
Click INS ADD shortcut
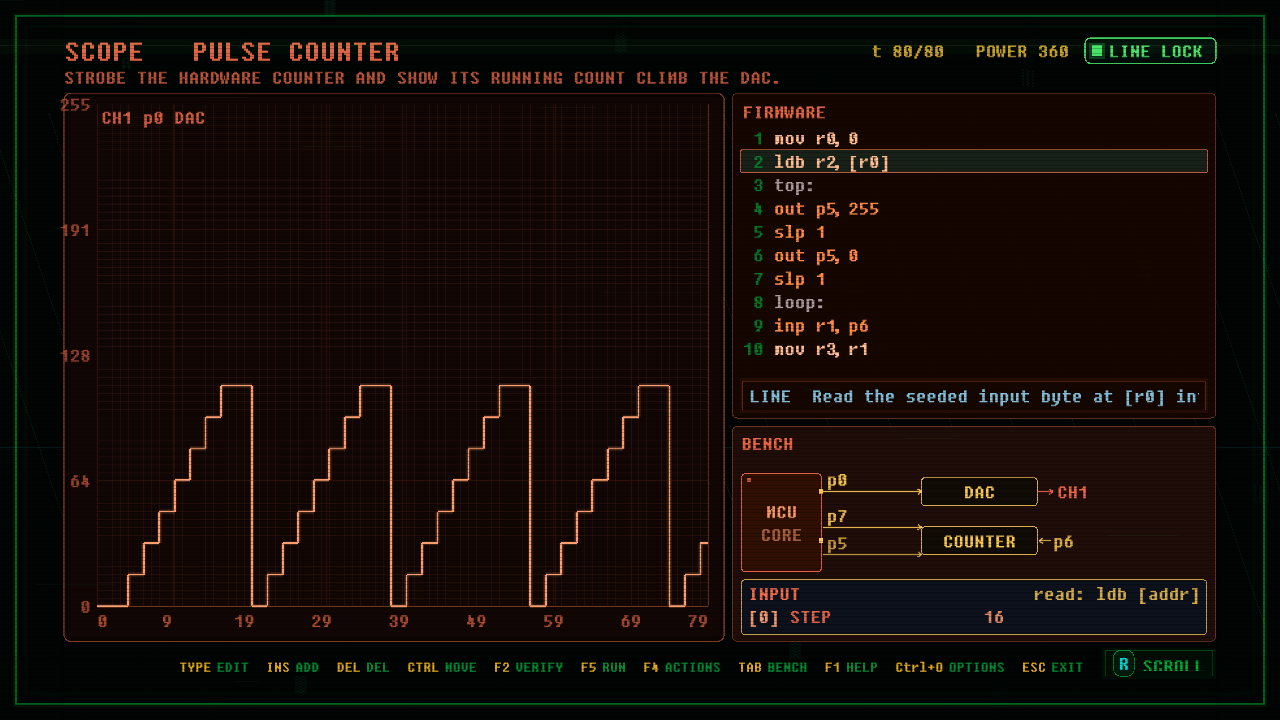click(293, 667)
